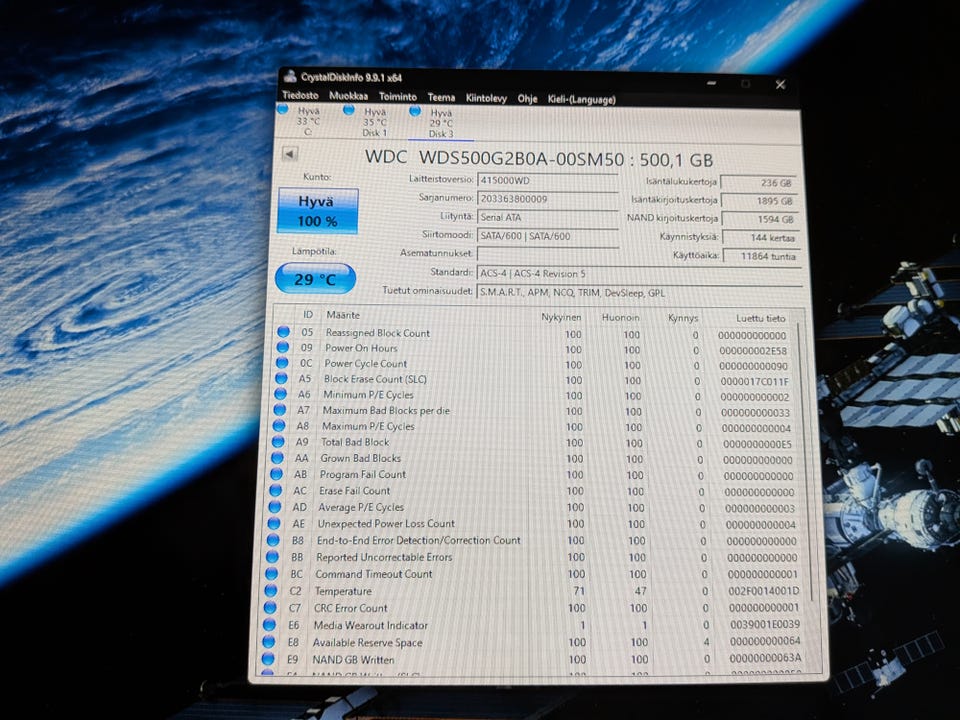Image resolution: width=960 pixels, height=720 pixels.
Task: Minimize the CrystalDiskInfo window
Action: [711, 82]
